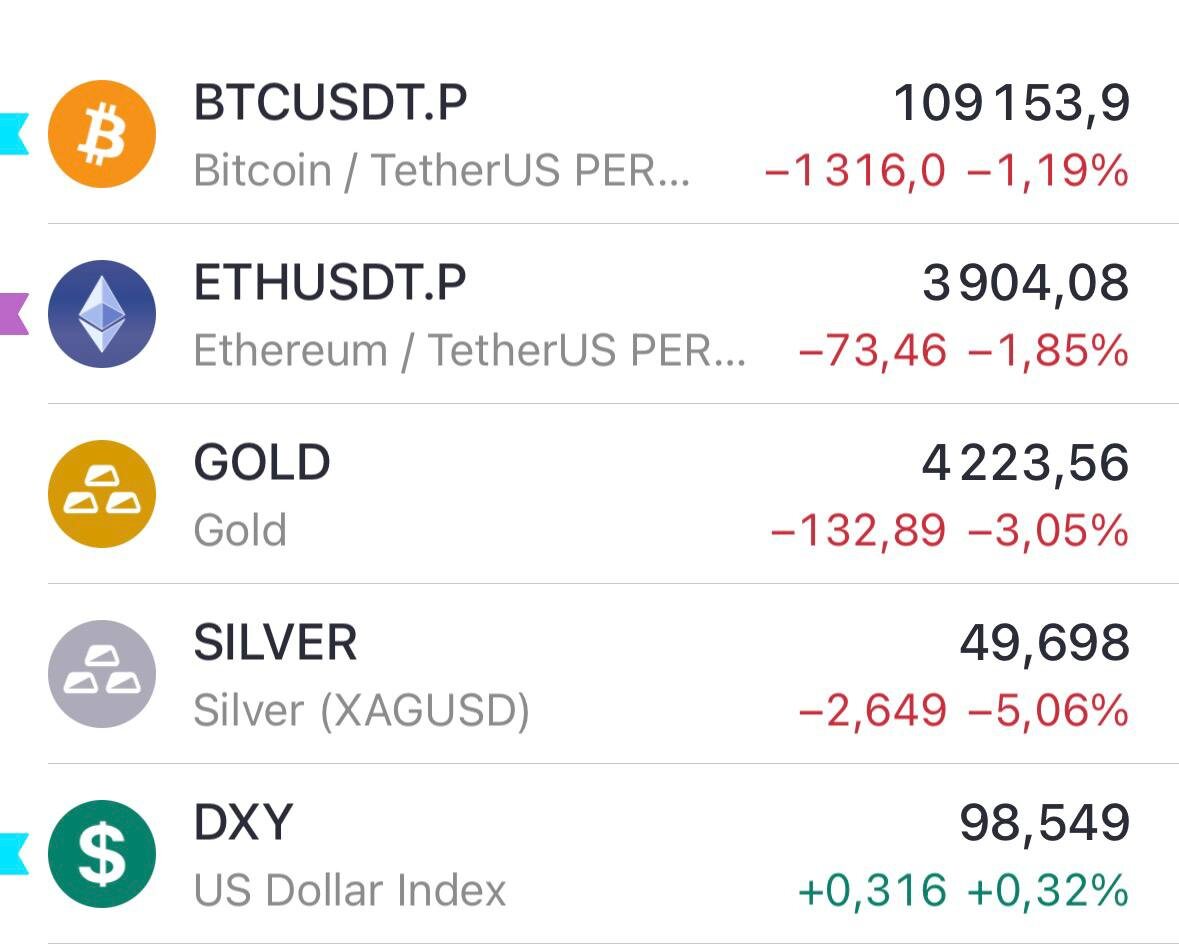Tap the cyan flag beside Bitcoin

pyautogui.click(x=14, y=134)
